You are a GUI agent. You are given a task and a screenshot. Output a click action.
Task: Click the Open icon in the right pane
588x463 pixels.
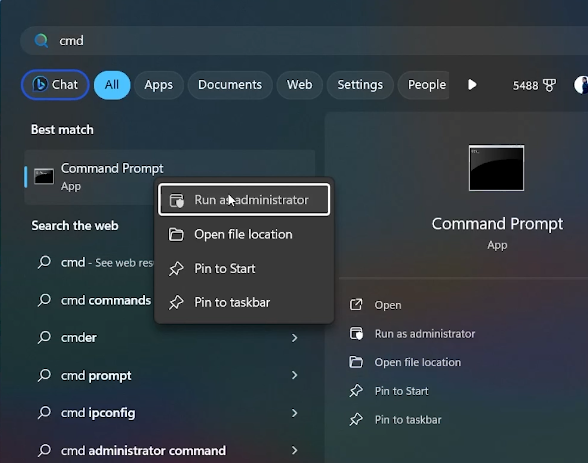356,305
